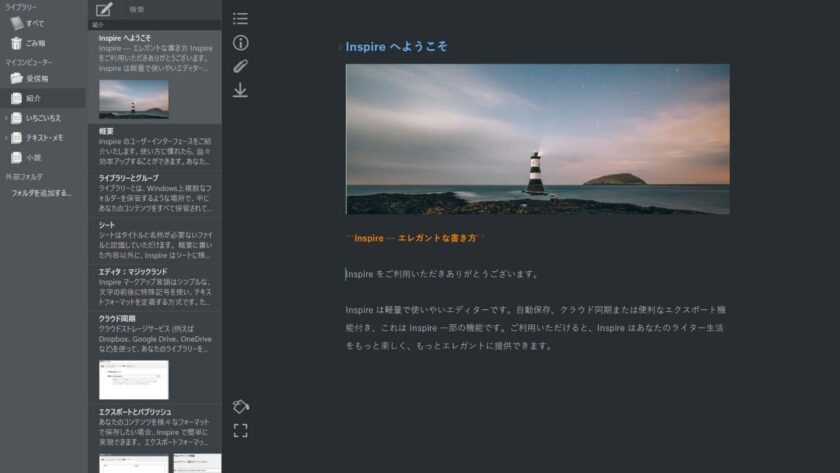Click the orange Inspire — エレガントな書き方 text
840x473 pixels.
pyautogui.click(x=415, y=238)
